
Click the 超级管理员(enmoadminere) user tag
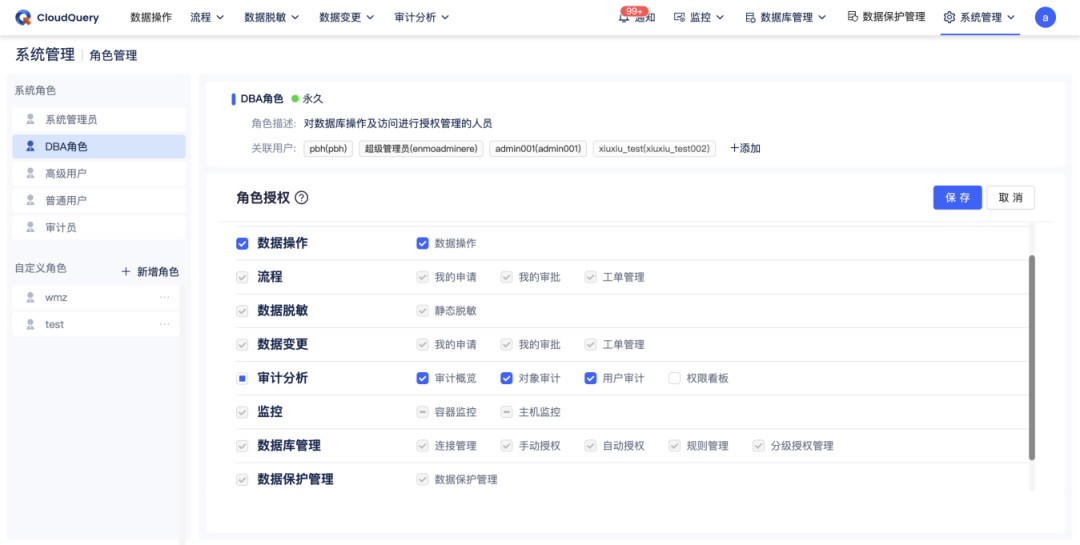pos(421,148)
